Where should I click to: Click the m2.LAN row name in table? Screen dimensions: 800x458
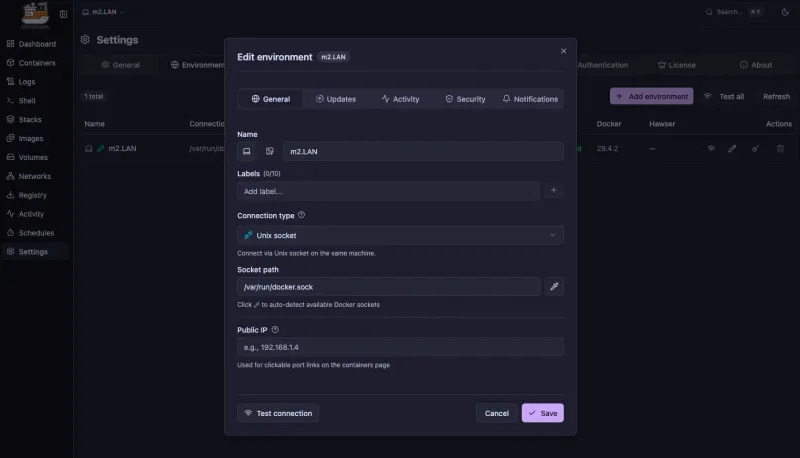pyautogui.click(x=122, y=148)
